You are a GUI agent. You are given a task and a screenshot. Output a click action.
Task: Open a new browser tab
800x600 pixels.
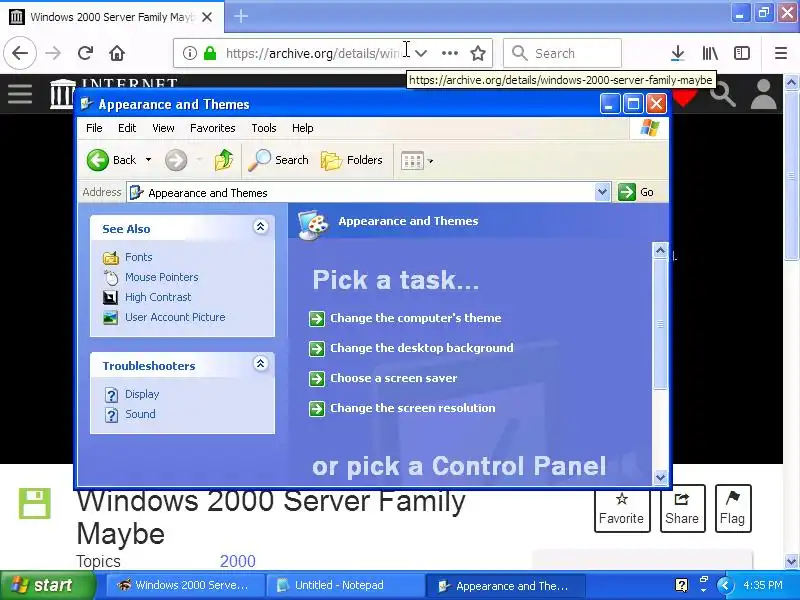[241, 16]
